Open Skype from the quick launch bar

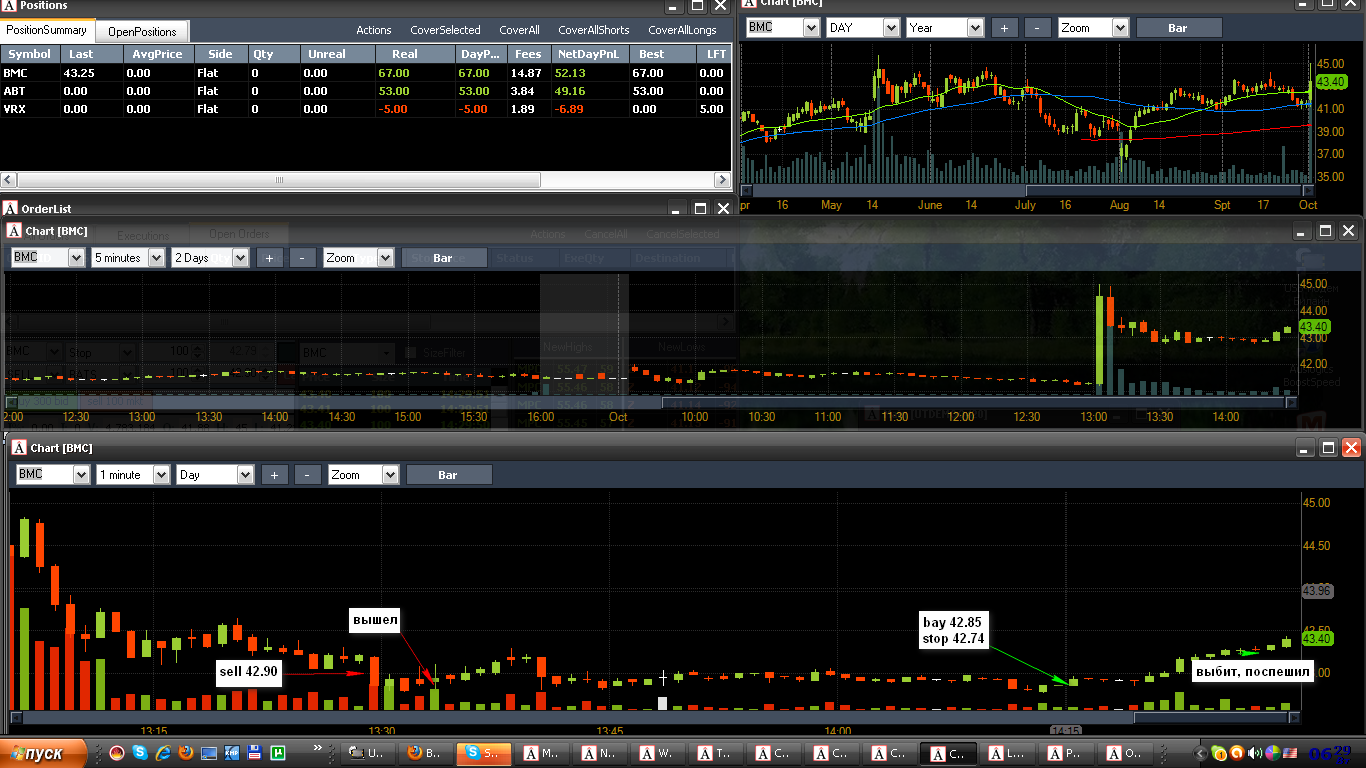tap(139, 752)
